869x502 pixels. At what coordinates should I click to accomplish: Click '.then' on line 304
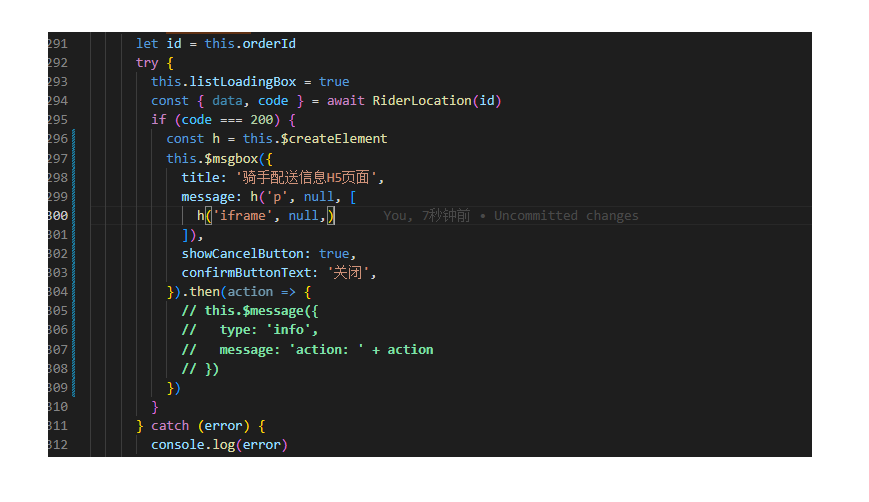pos(201,292)
